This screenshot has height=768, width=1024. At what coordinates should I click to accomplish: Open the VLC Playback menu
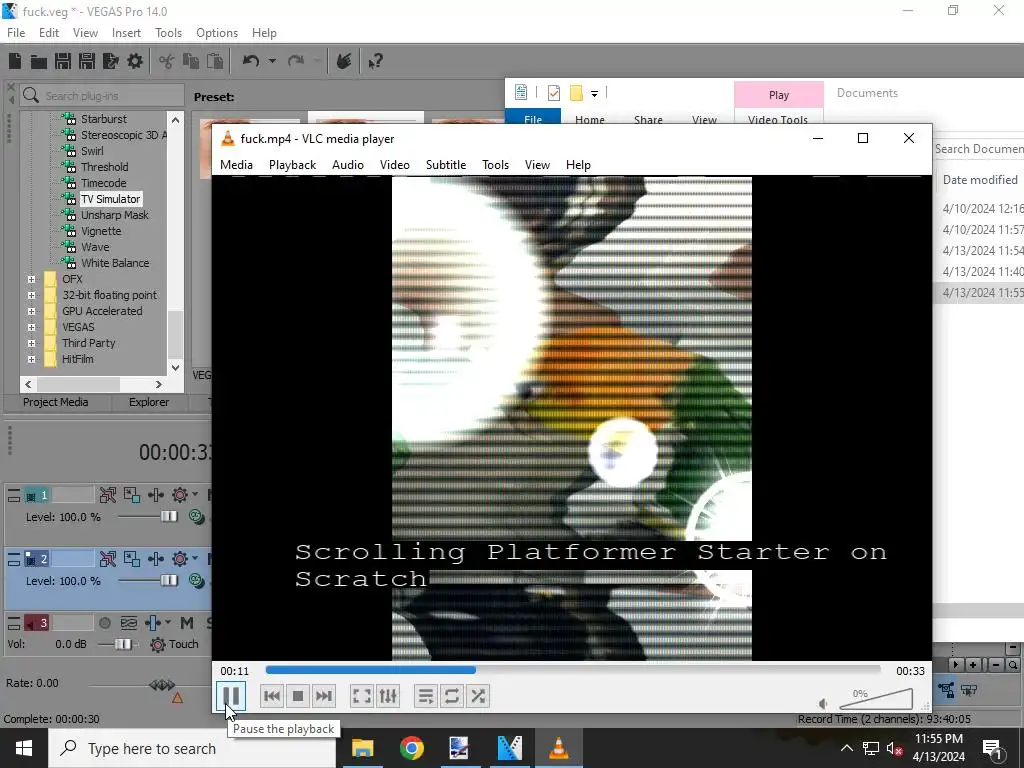point(293,165)
